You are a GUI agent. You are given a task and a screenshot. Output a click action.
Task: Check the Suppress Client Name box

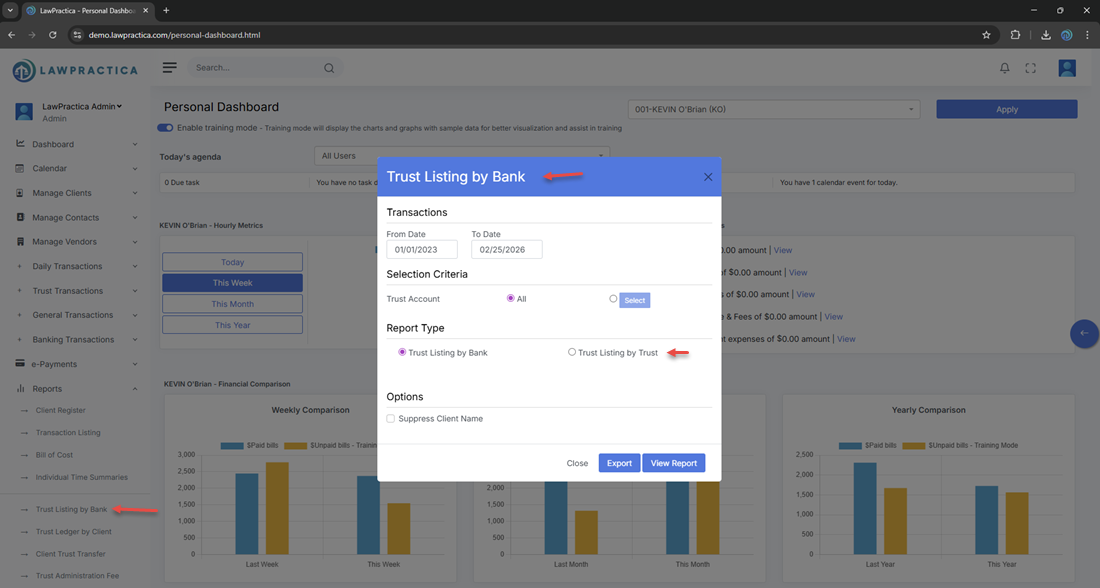tap(391, 418)
